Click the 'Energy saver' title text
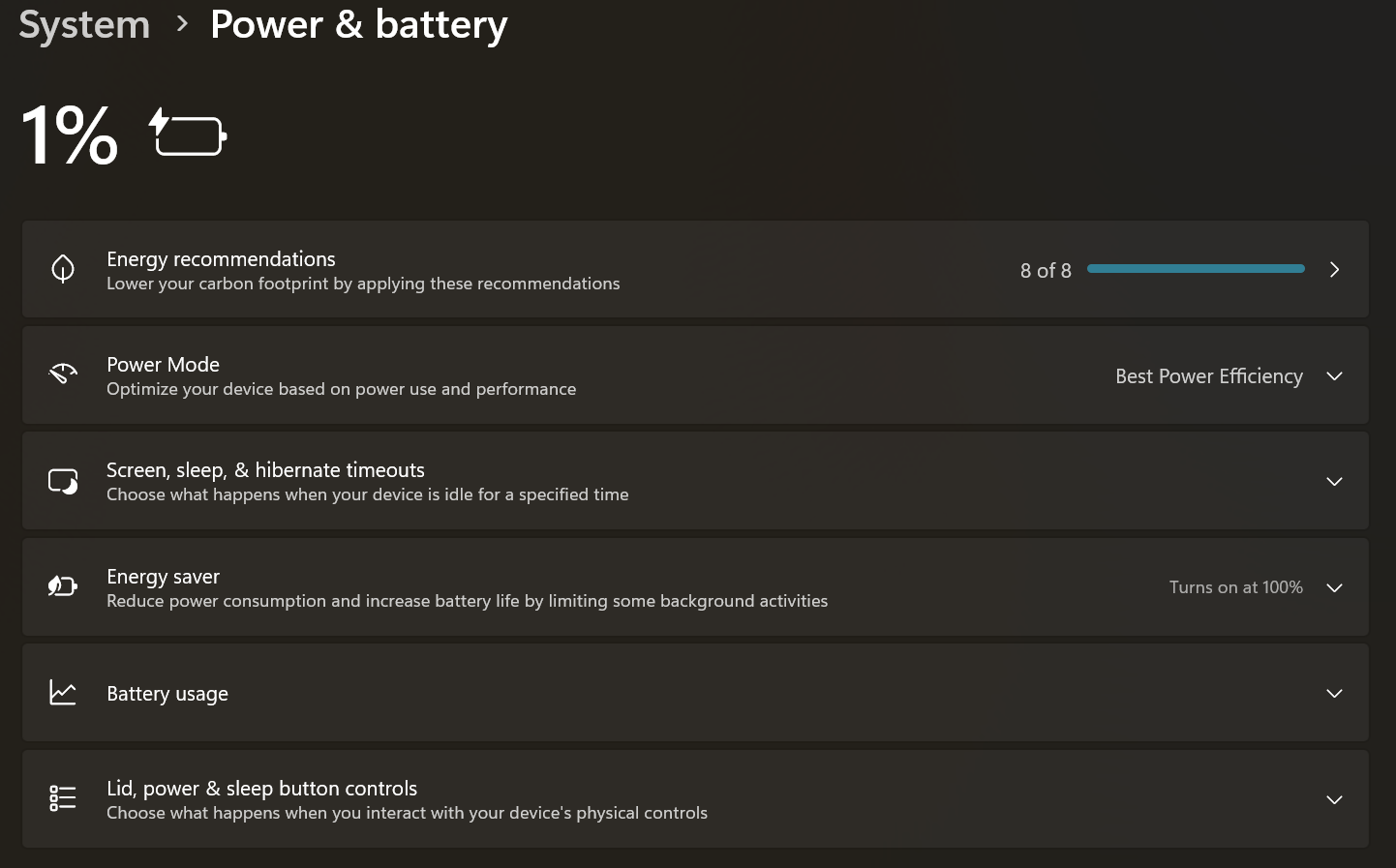 point(163,577)
